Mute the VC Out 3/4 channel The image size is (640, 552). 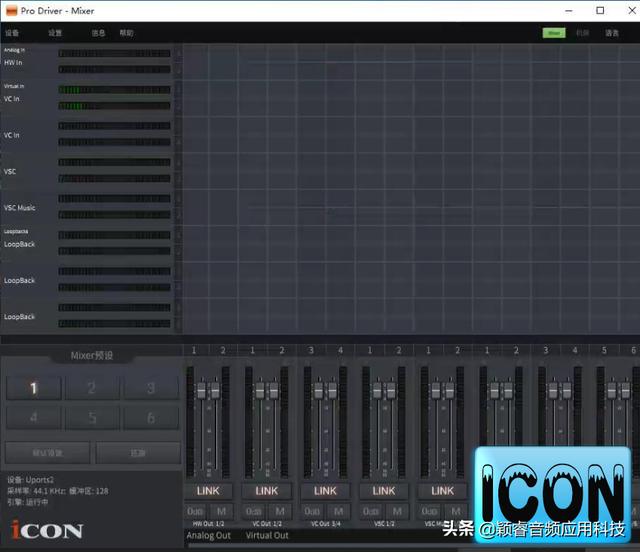click(339, 511)
